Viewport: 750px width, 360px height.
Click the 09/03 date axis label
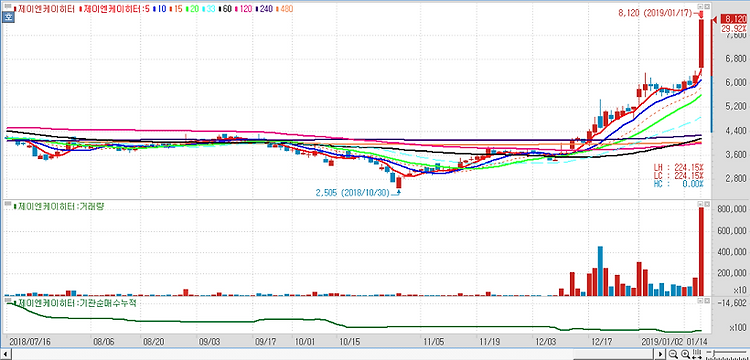click(210, 342)
